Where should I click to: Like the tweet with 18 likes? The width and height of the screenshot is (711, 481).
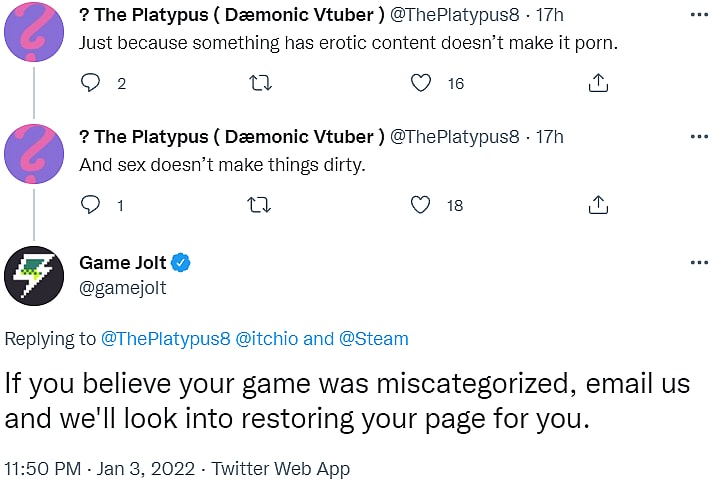click(x=422, y=205)
